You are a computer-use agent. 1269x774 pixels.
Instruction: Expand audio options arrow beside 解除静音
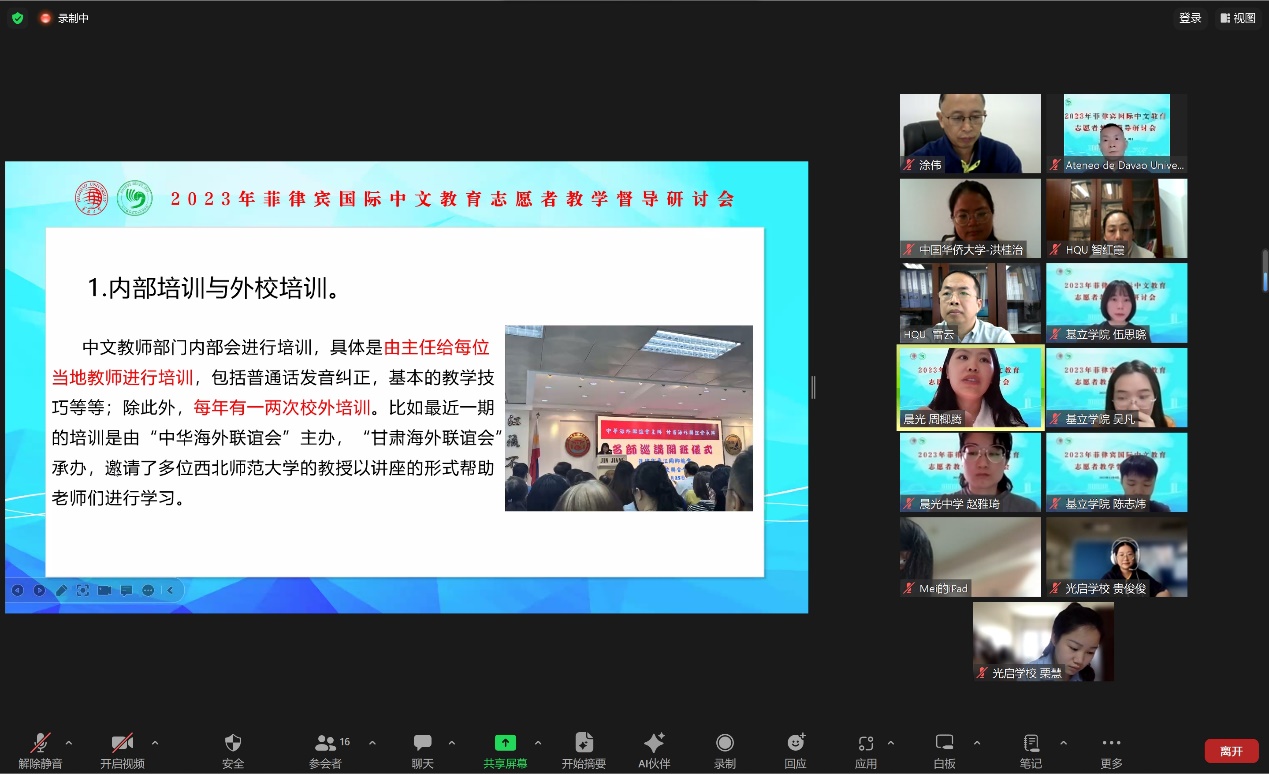(x=69, y=743)
